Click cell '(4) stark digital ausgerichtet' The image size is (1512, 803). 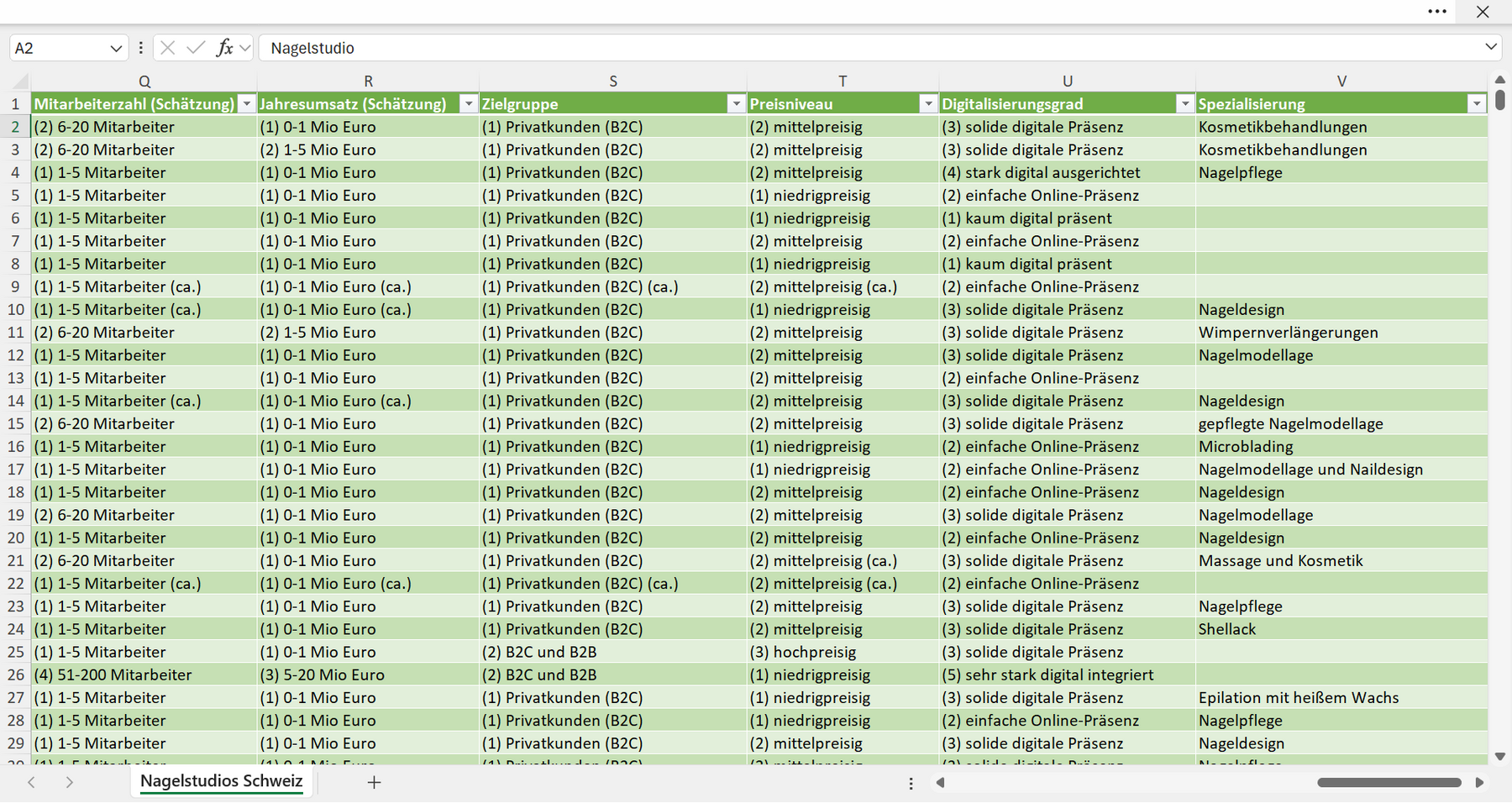[x=1068, y=172]
